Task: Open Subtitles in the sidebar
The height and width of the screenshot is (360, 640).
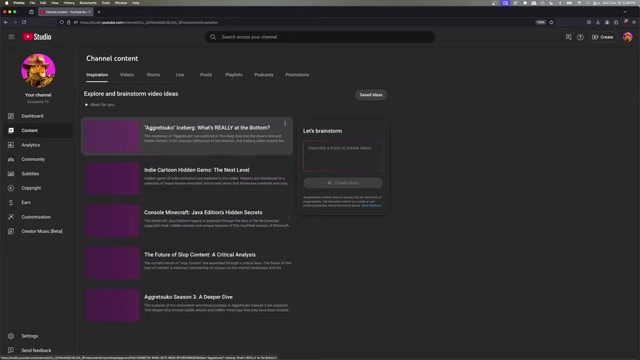Action: [37, 173]
